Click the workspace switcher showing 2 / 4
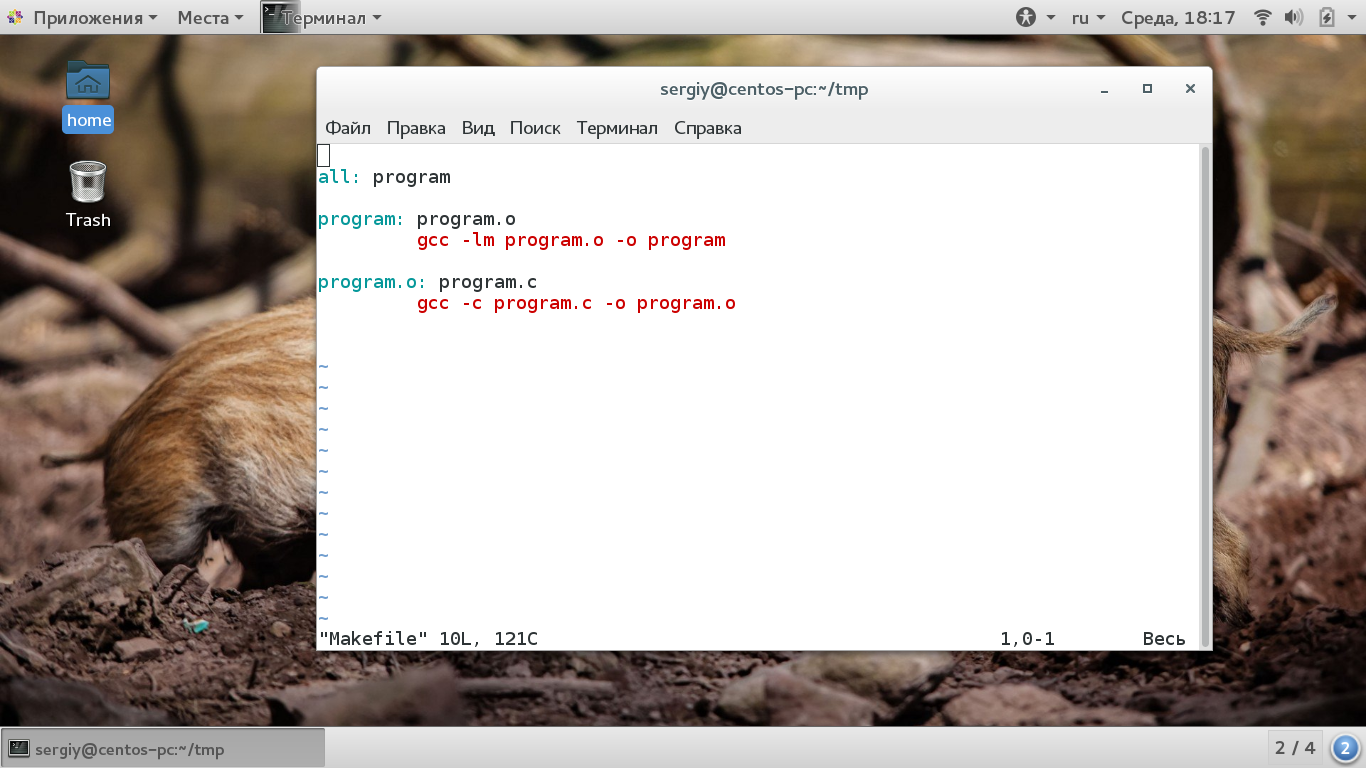The height and width of the screenshot is (768, 1366). [1295, 747]
